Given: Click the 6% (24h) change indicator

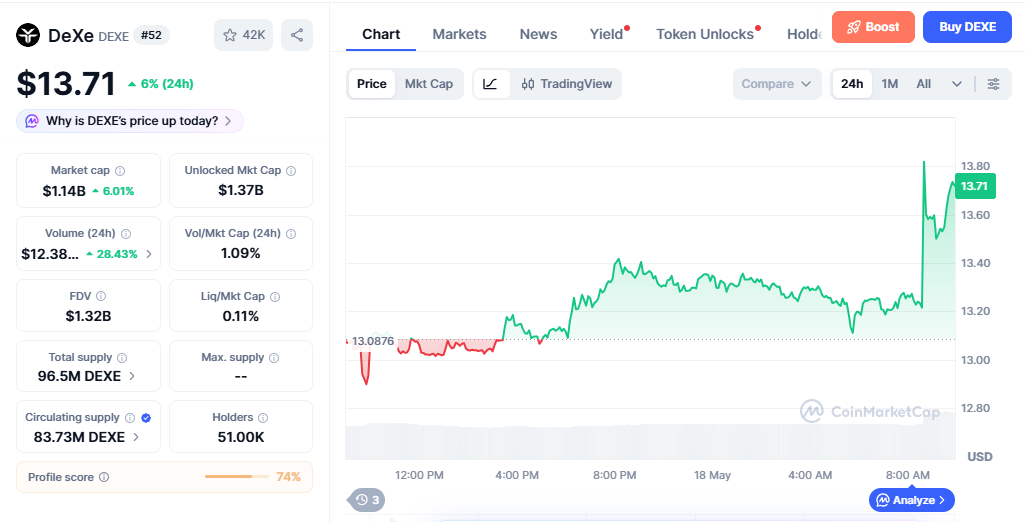Looking at the screenshot, I should click(x=161, y=84).
